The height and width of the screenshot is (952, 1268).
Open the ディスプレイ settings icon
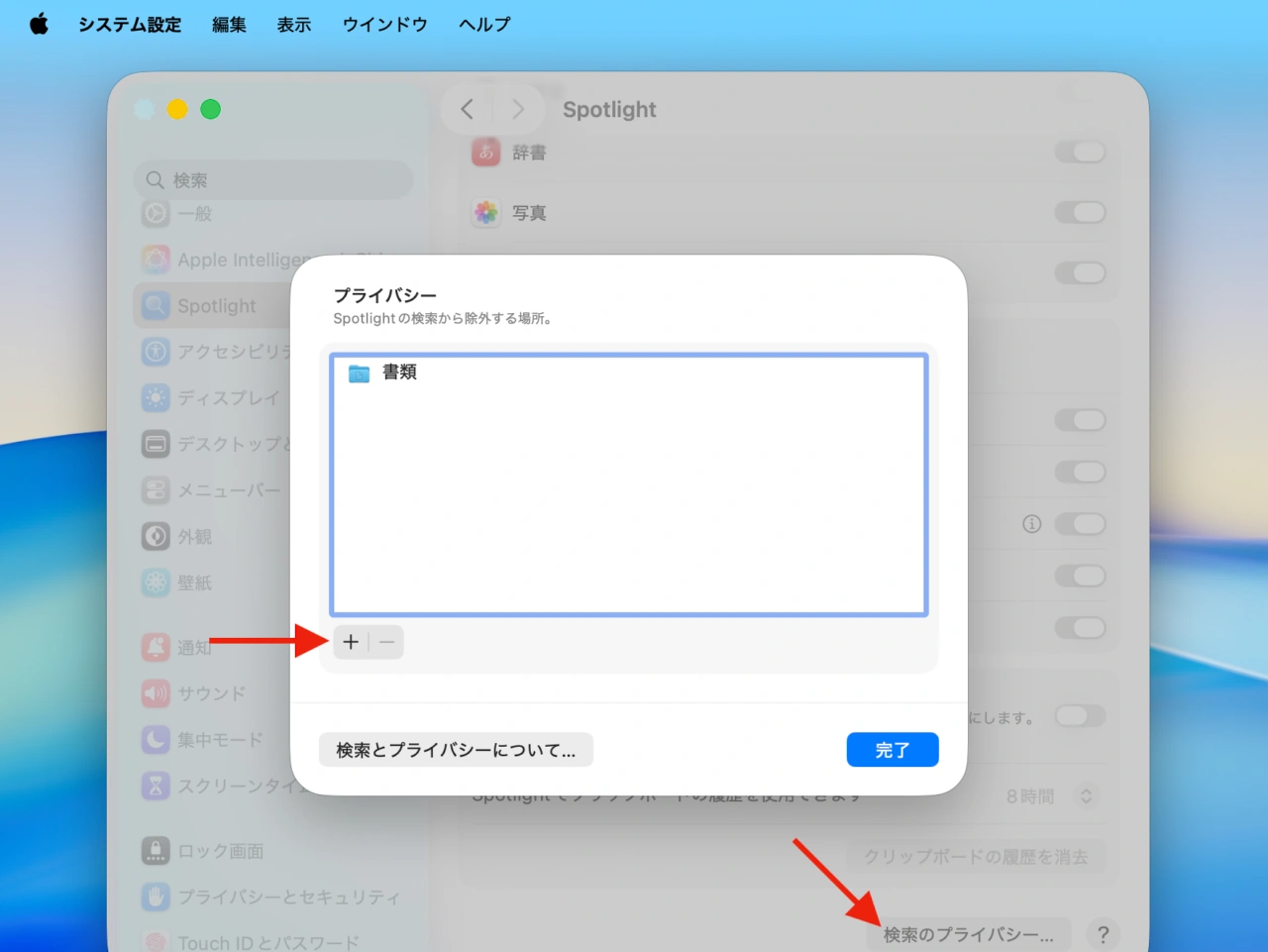156,397
